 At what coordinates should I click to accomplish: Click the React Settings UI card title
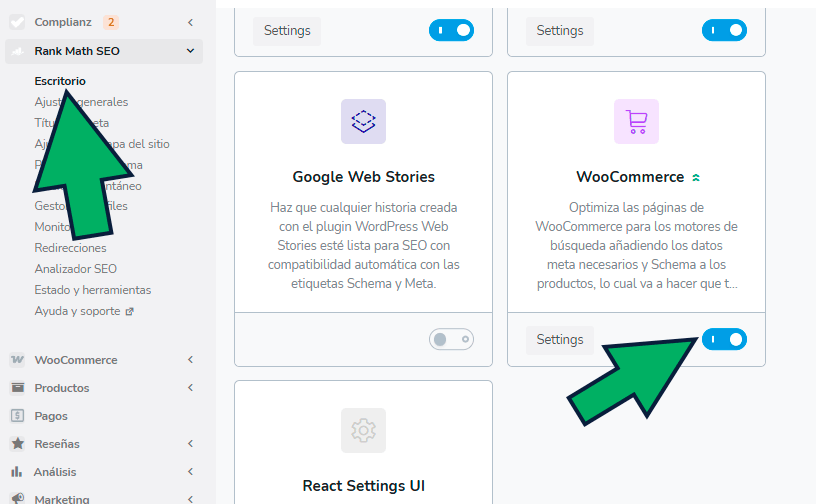[363, 486]
